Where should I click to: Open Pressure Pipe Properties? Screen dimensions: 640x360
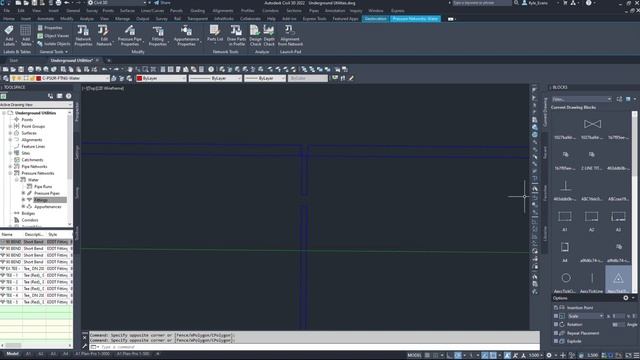[x=130, y=35]
